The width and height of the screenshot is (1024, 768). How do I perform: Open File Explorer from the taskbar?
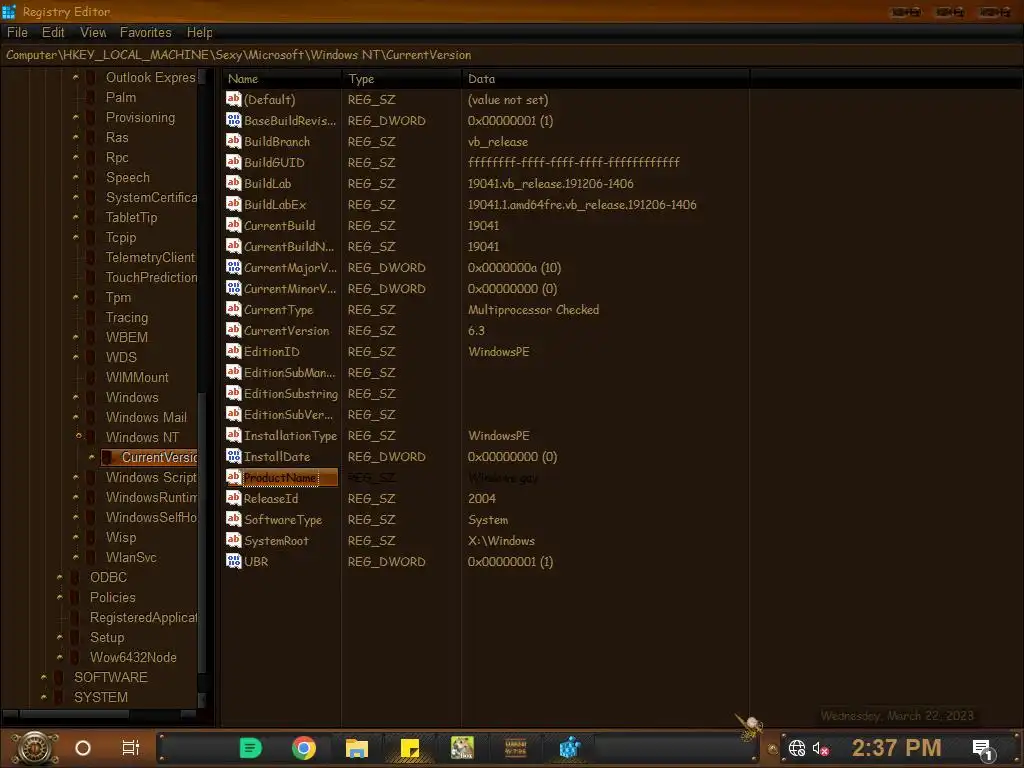357,748
